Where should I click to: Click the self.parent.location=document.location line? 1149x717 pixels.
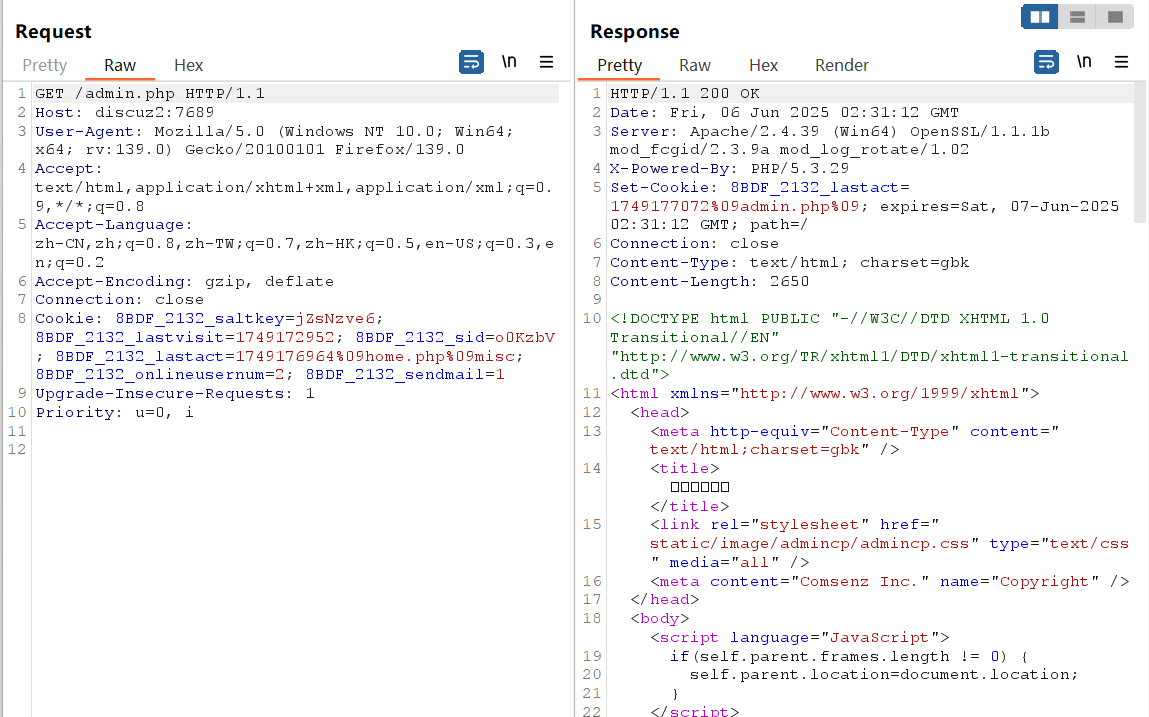pos(884,674)
